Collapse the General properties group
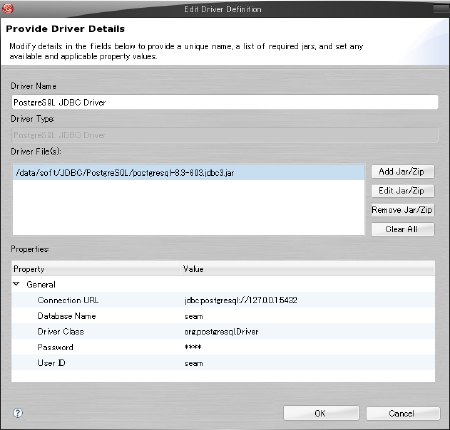Viewport: 450px width, 430px height. pos(16,284)
